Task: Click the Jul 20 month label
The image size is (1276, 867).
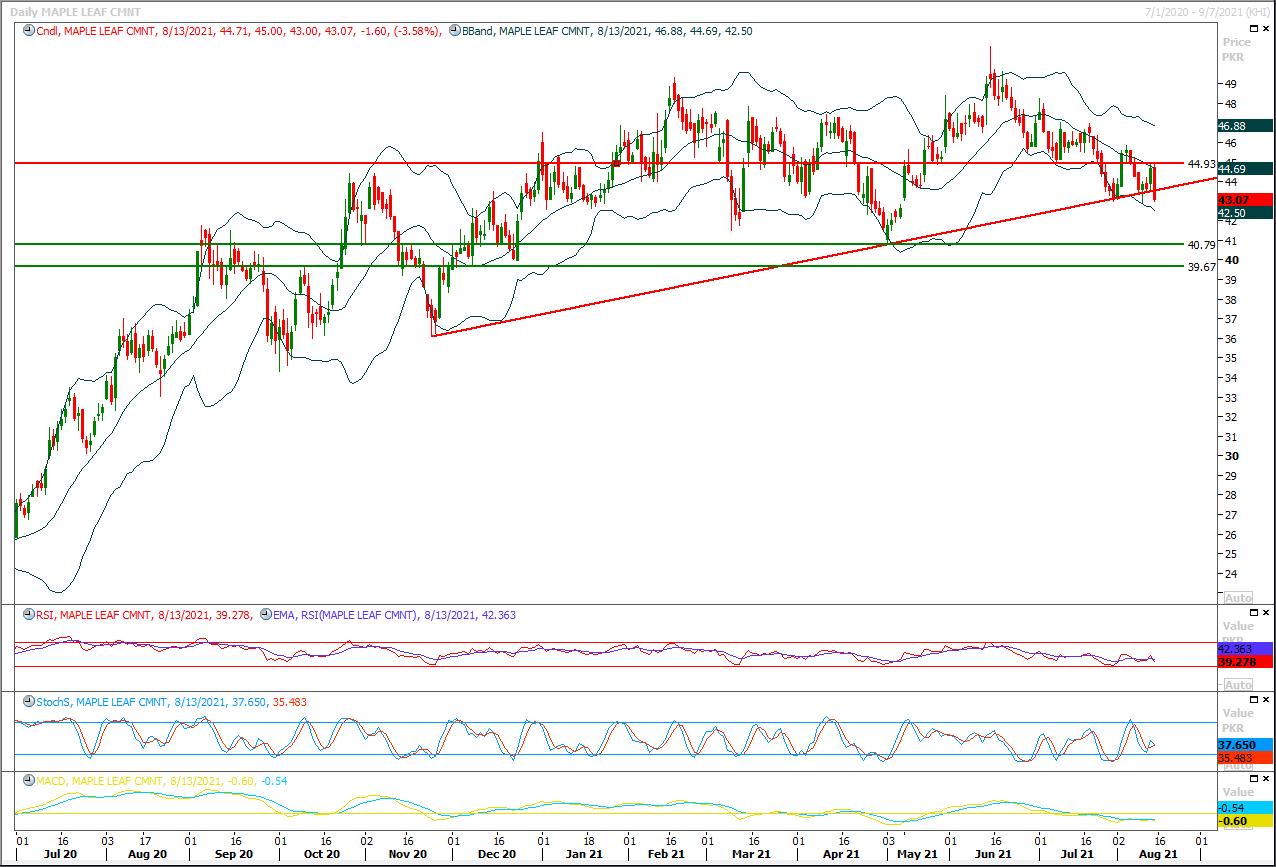Action: pos(60,855)
